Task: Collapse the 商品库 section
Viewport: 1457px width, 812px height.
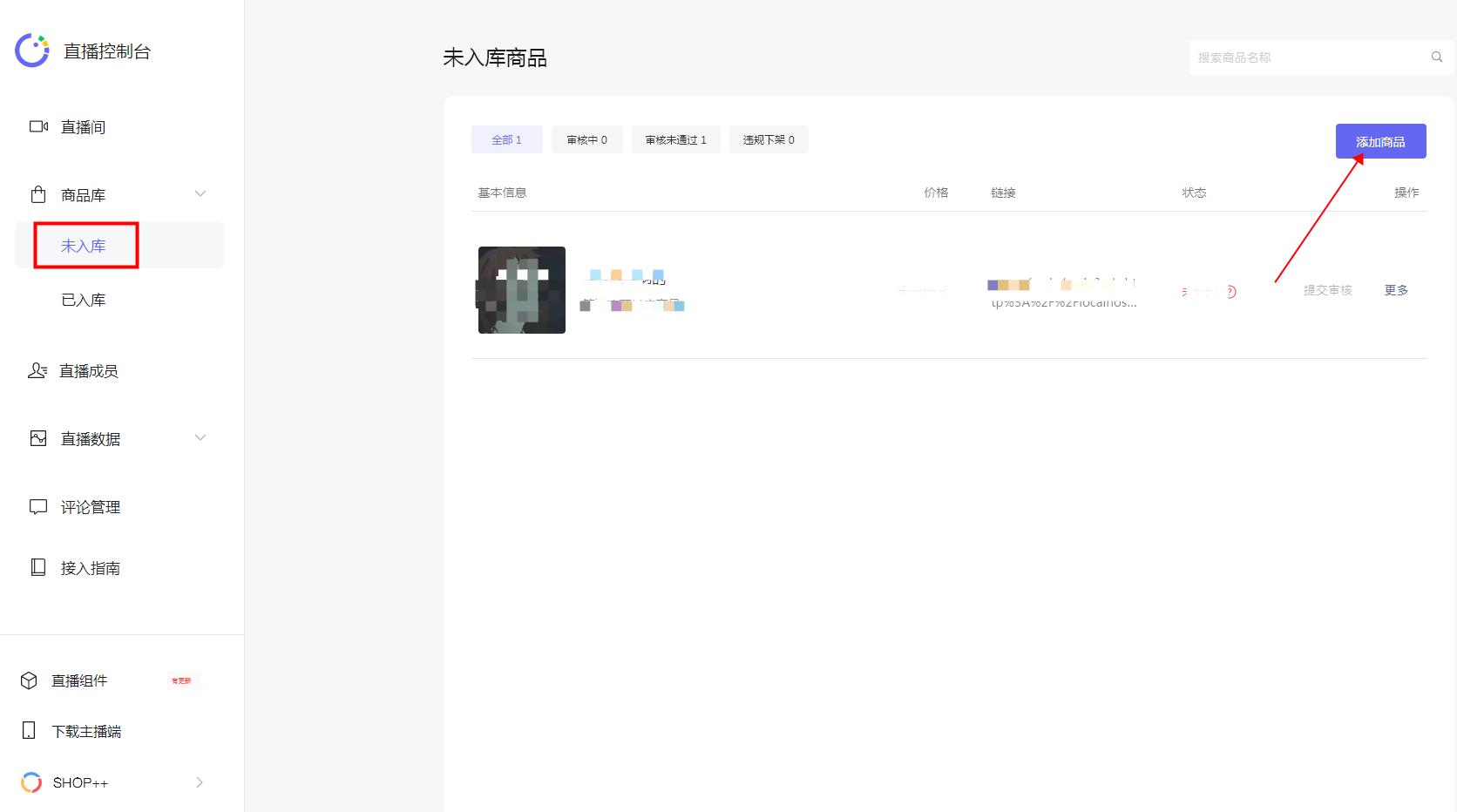Action: 200,193
